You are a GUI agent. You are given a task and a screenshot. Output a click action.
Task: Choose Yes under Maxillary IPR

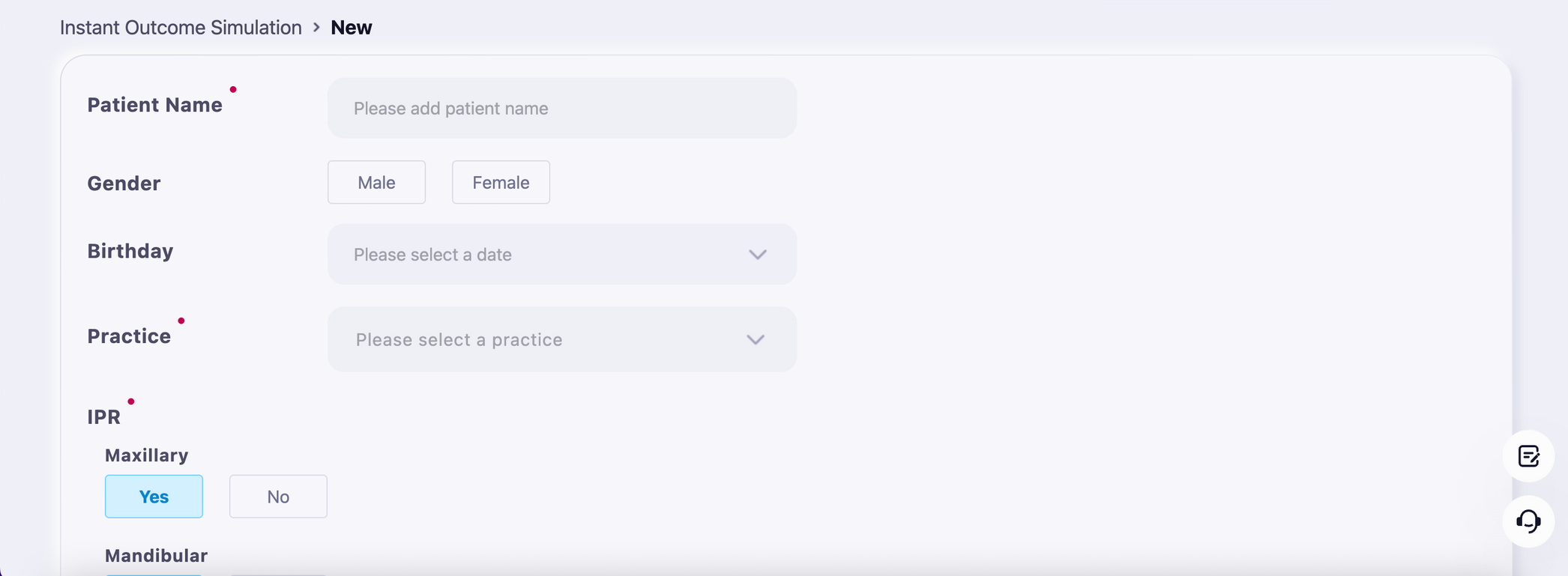tap(154, 497)
